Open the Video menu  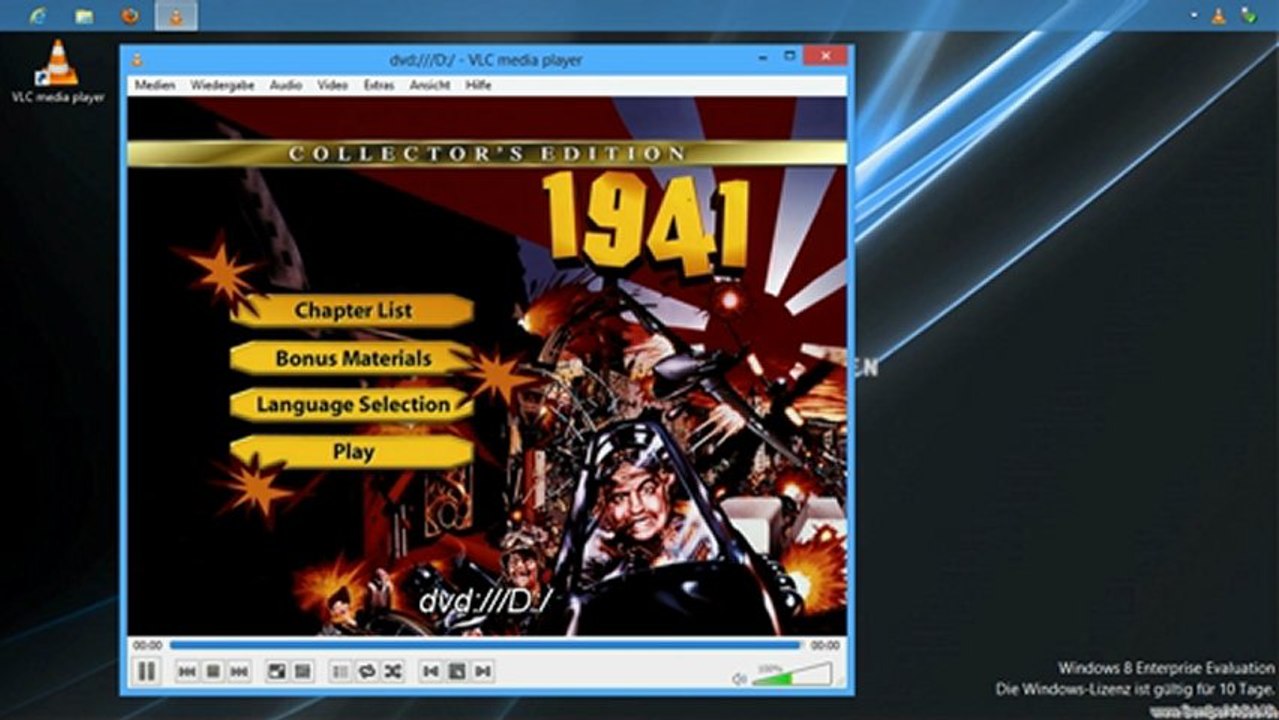pyautogui.click(x=333, y=86)
